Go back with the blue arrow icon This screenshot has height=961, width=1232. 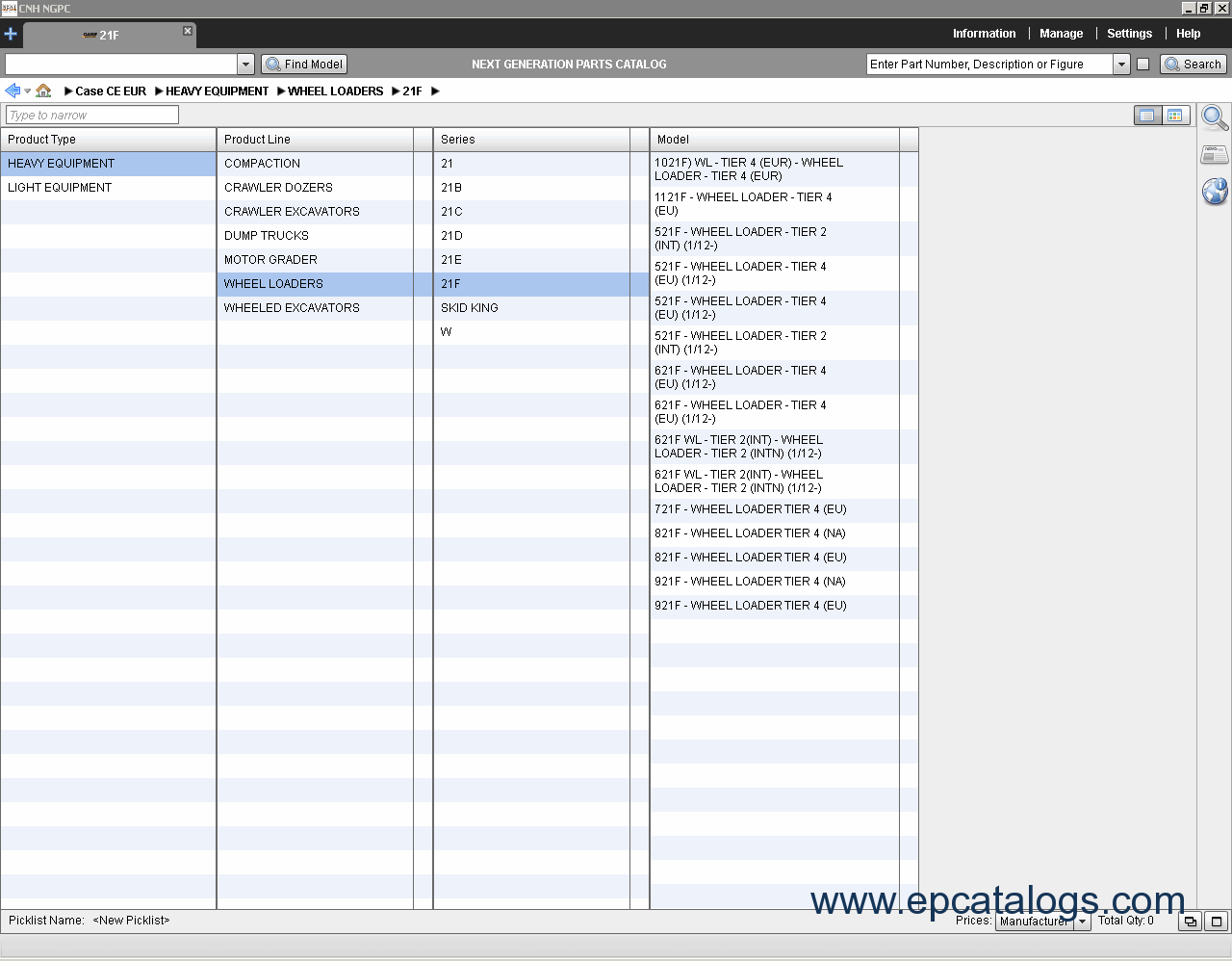[x=13, y=91]
